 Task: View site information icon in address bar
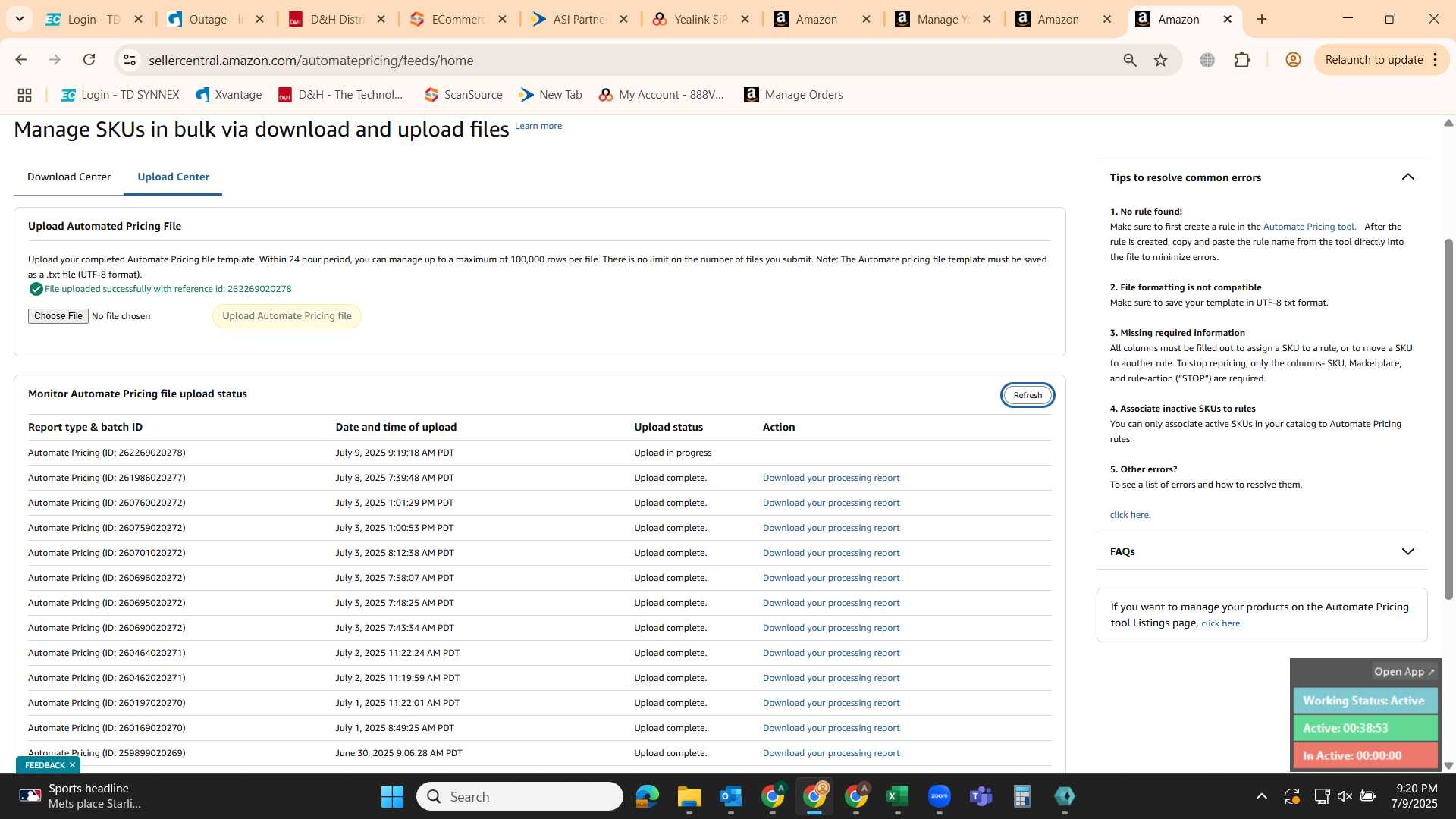(x=130, y=60)
